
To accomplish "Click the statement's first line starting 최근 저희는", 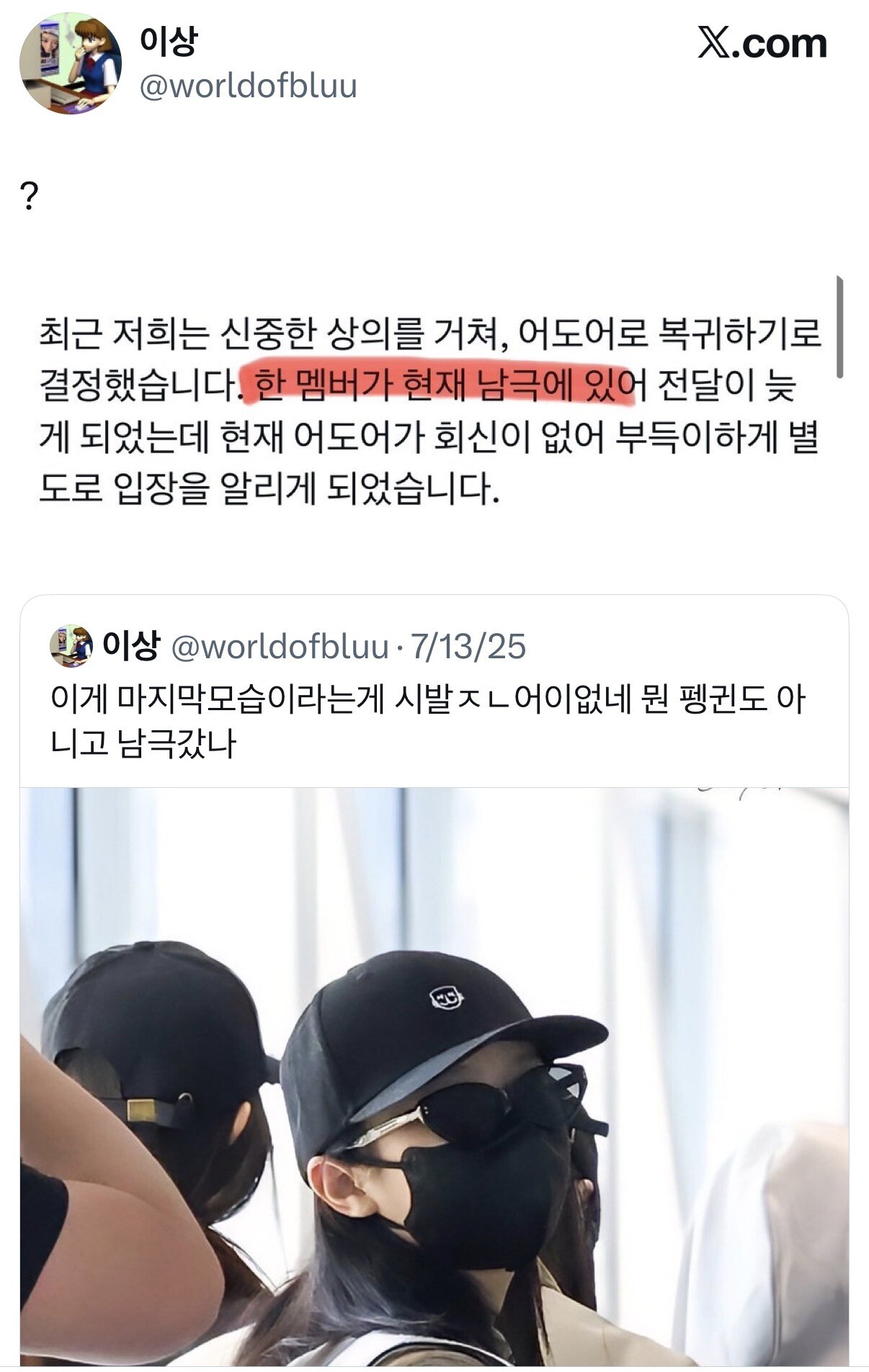I will click(x=430, y=332).
